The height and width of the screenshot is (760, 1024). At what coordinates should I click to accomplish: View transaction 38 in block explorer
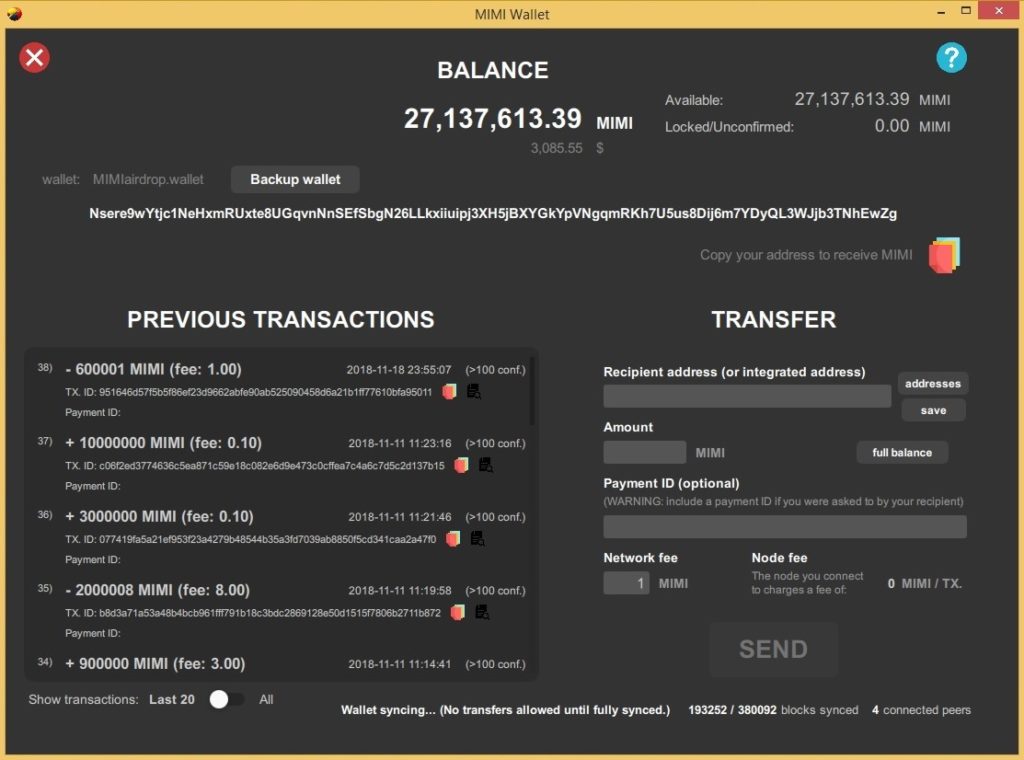coord(473,392)
